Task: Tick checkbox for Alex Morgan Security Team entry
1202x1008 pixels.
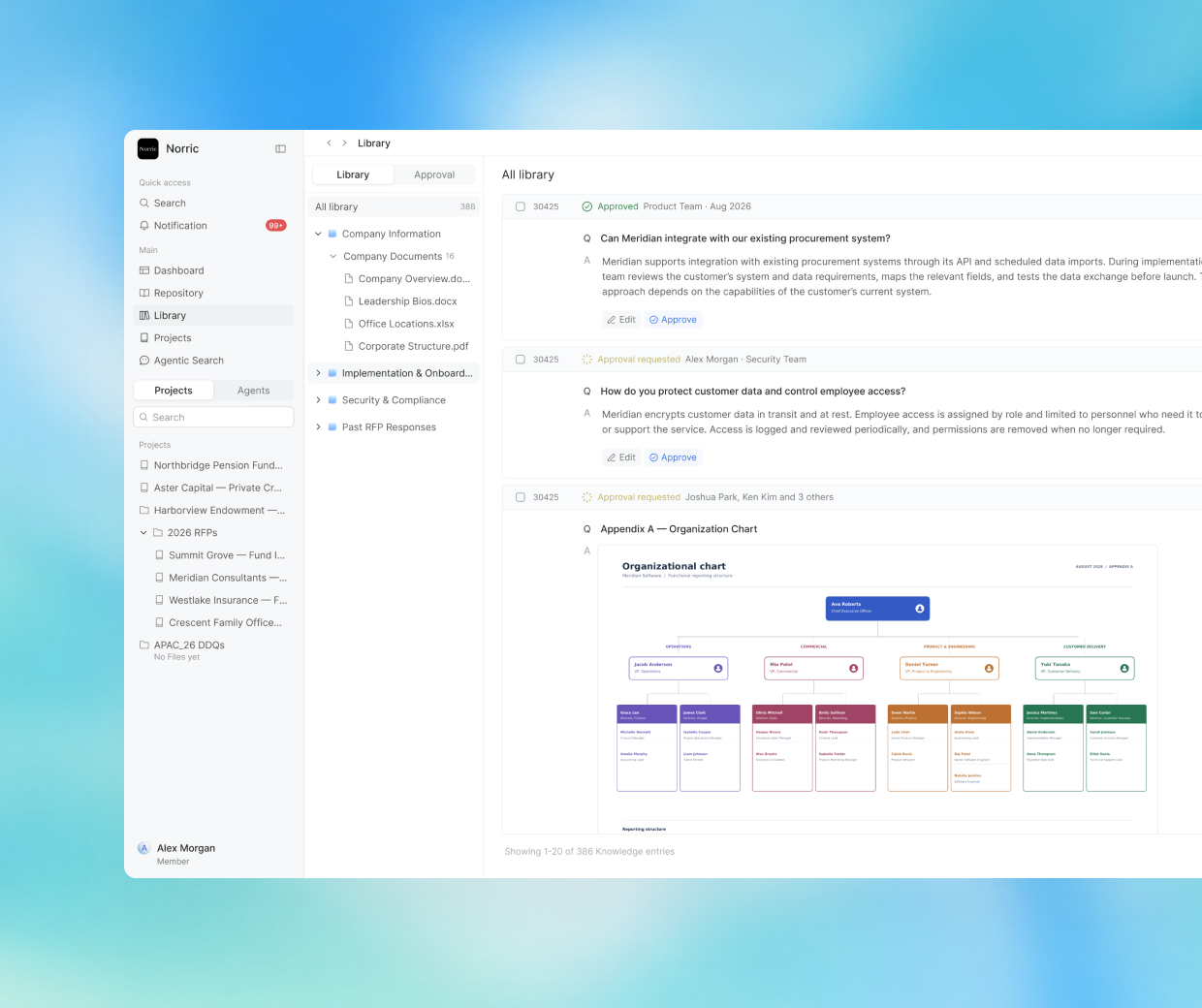Action: tap(521, 360)
